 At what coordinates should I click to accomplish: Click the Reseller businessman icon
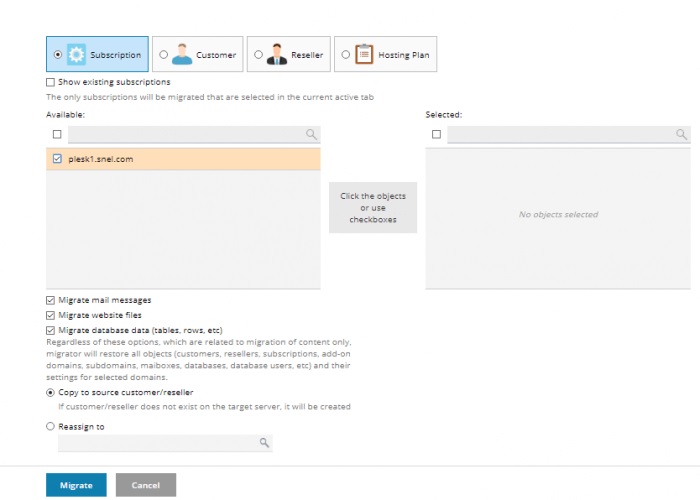(x=277, y=54)
